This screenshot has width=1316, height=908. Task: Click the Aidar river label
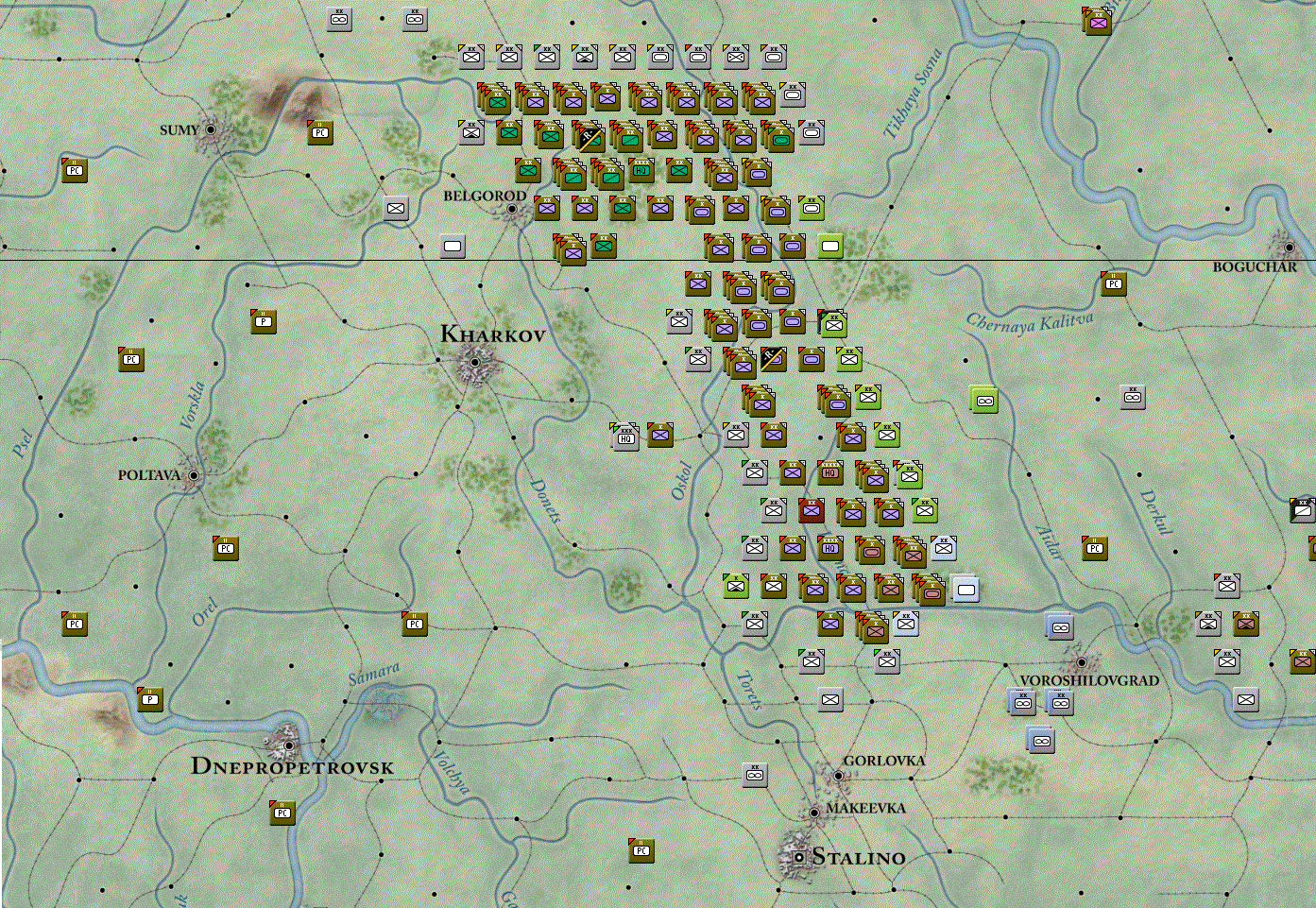point(1050,543)
